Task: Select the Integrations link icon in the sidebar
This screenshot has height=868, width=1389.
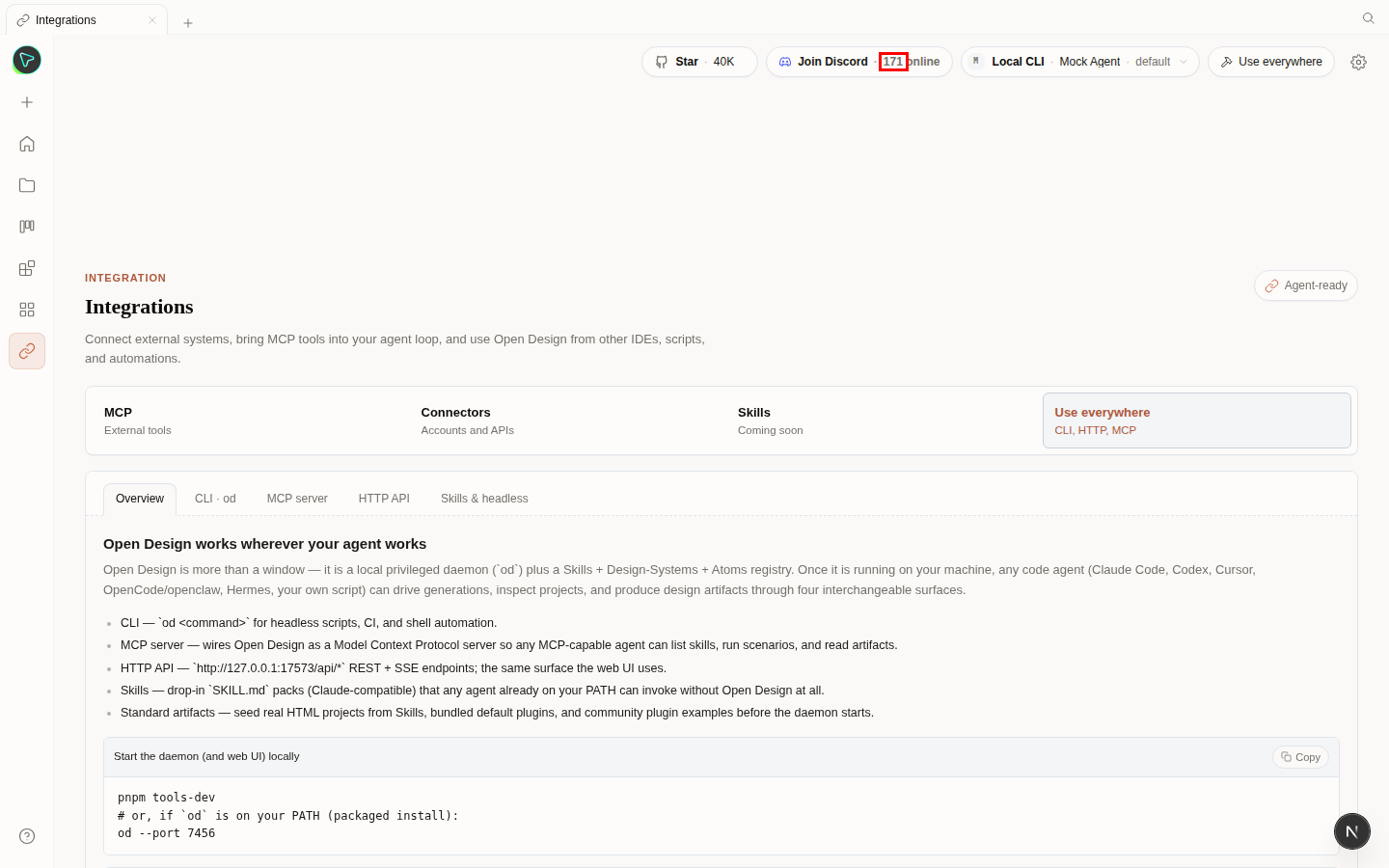Action: 27,351
